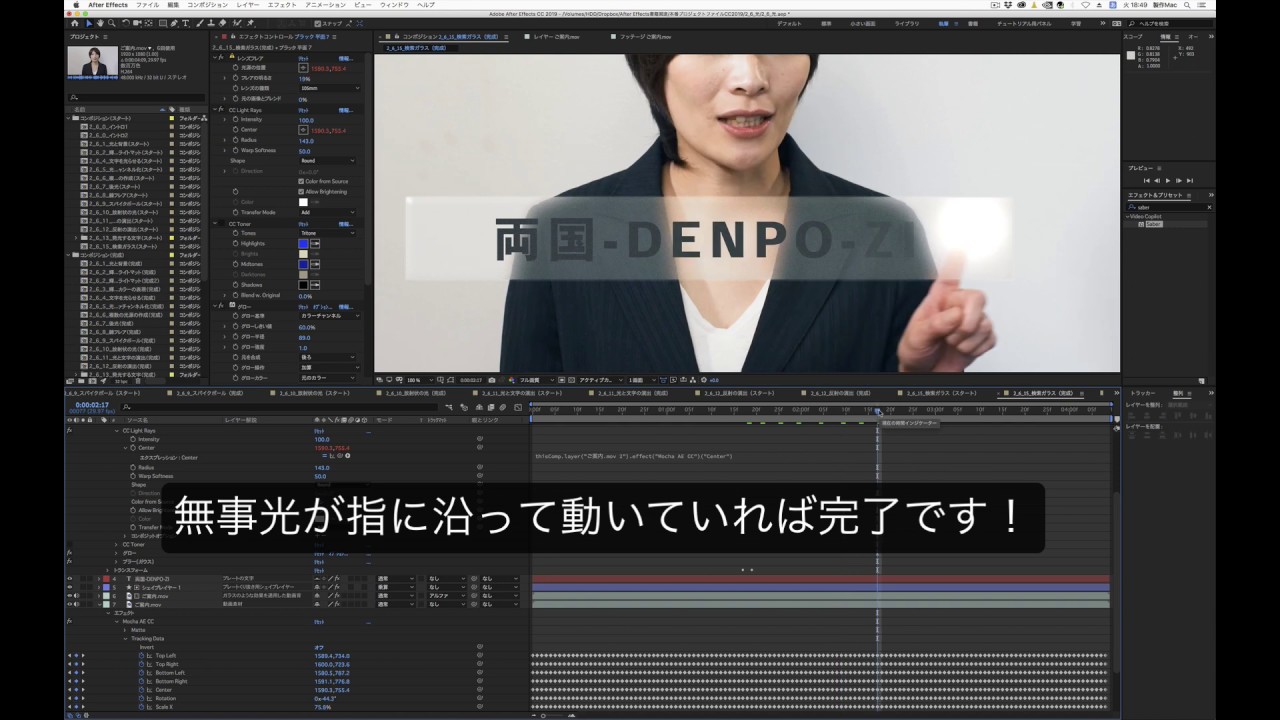Screen dimensions: 1280x720
Task: Click the CC Toner Midtones color swatch
Action: click(303, 264)
